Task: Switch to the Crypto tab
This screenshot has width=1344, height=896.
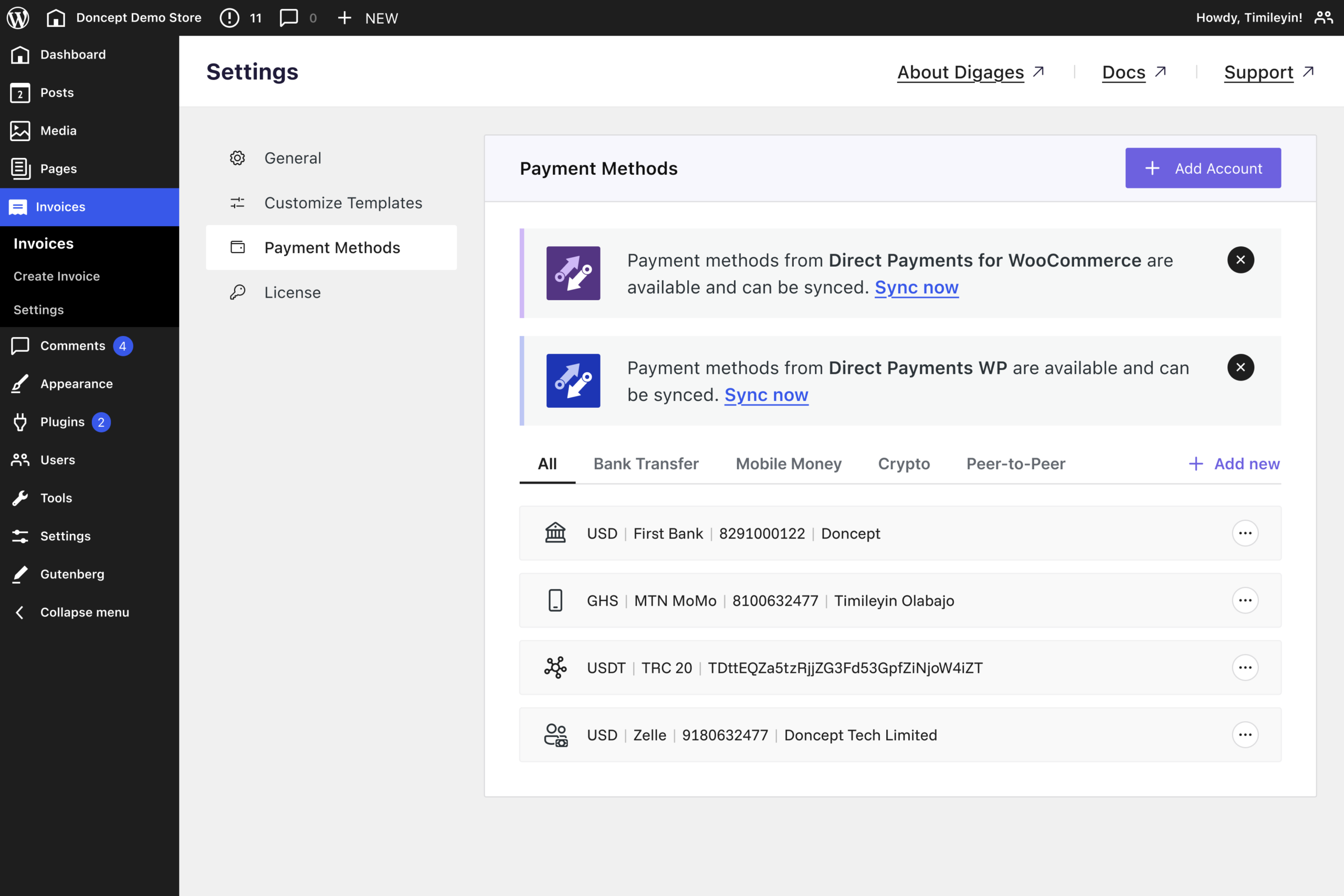Action: click(x=904, y=463)
